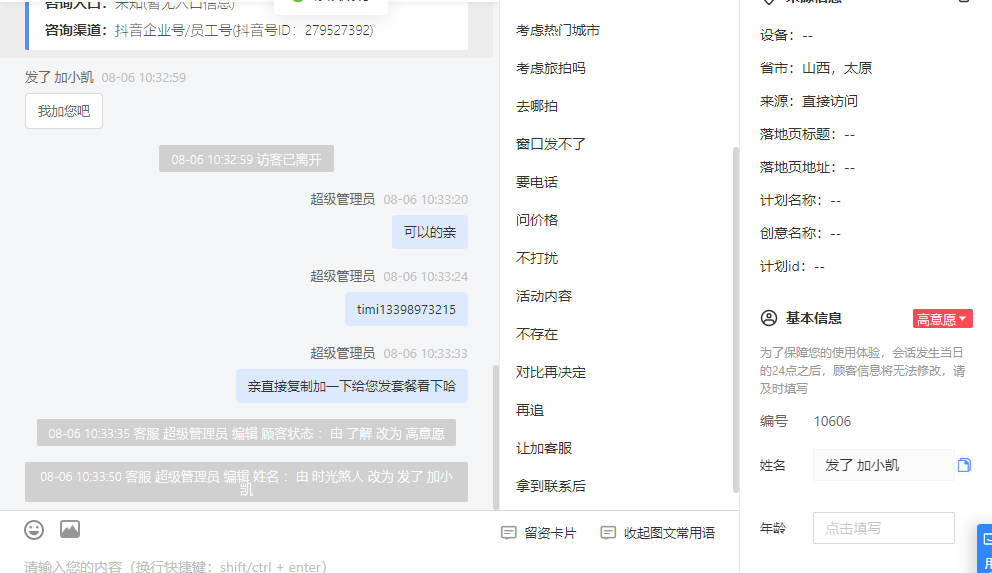Click the chat history scrollbar

coord(496,436)
